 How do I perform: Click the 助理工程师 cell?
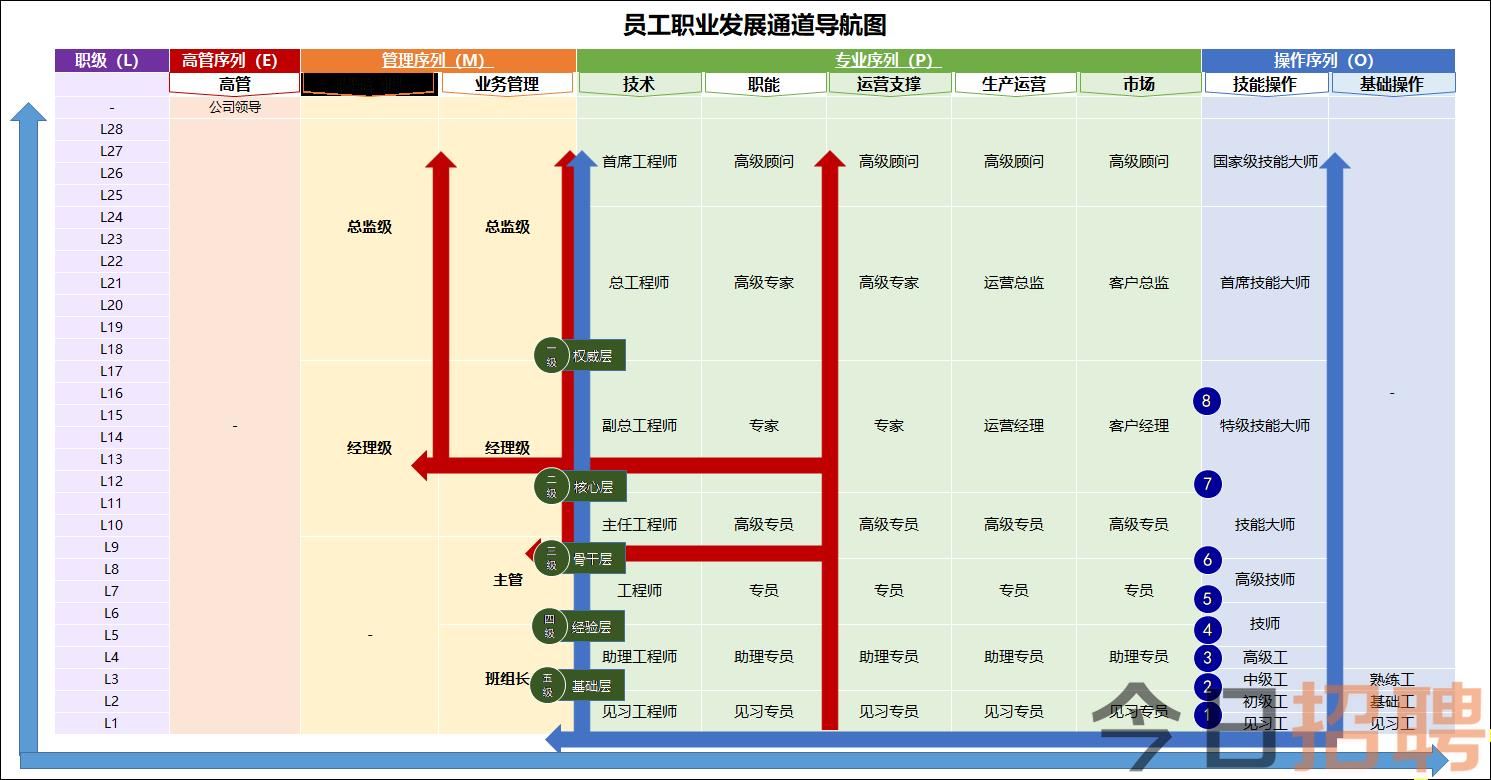[x=640, y=657]
